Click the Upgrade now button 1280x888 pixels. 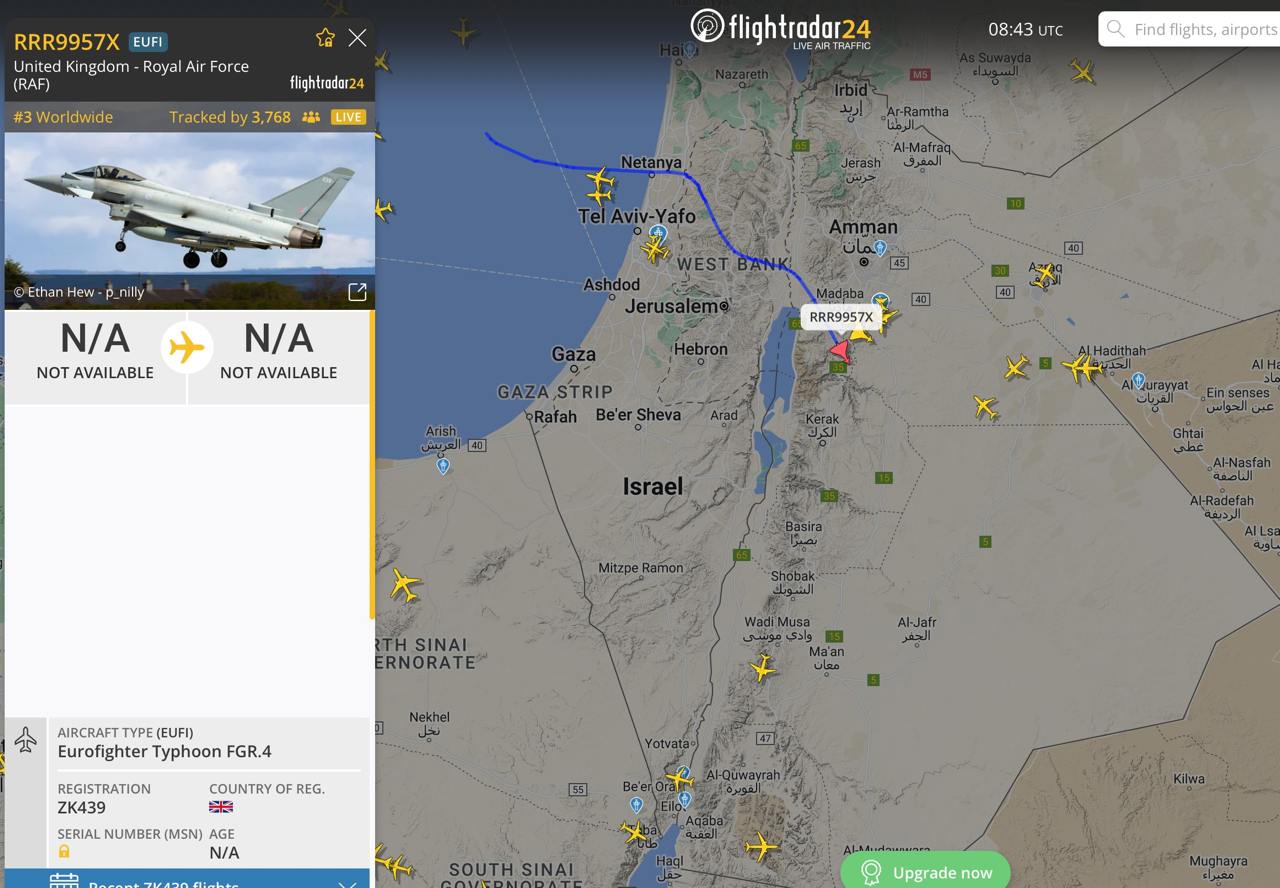tap(925, 871)
